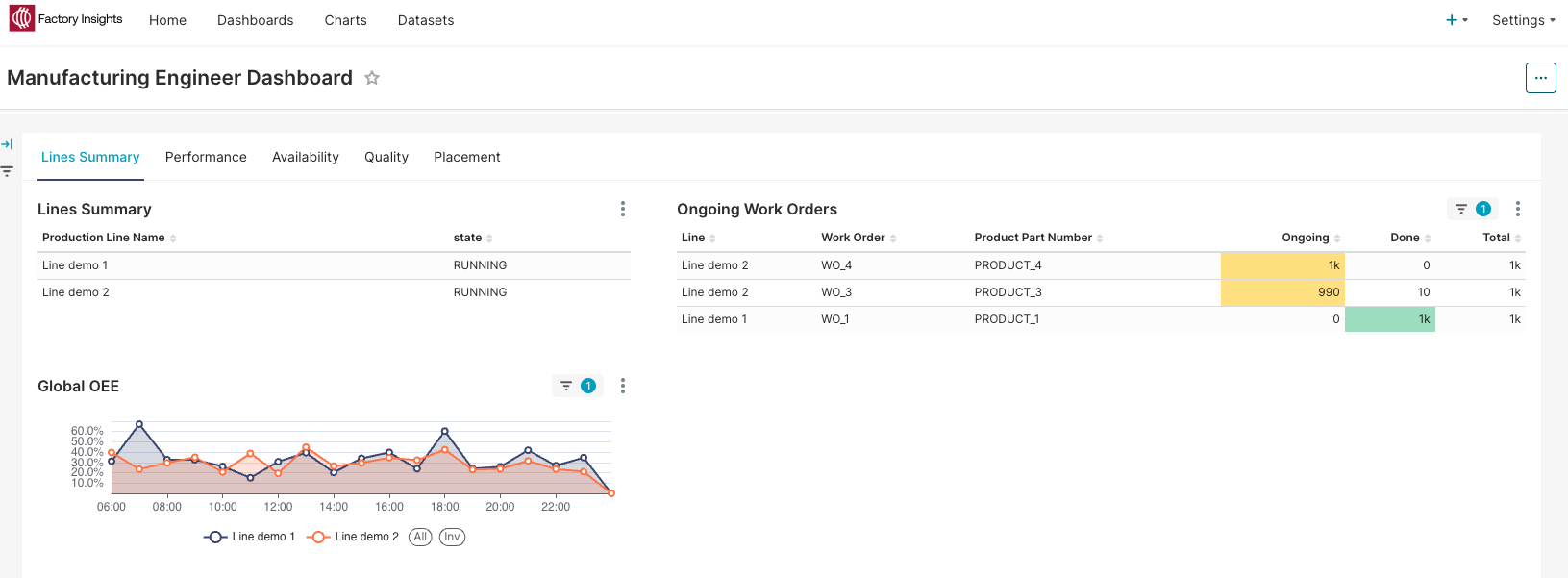
Task: Click the yellow Ongoing cell for WO_4
Action: pyautogui.click(x=1282, y=265)
